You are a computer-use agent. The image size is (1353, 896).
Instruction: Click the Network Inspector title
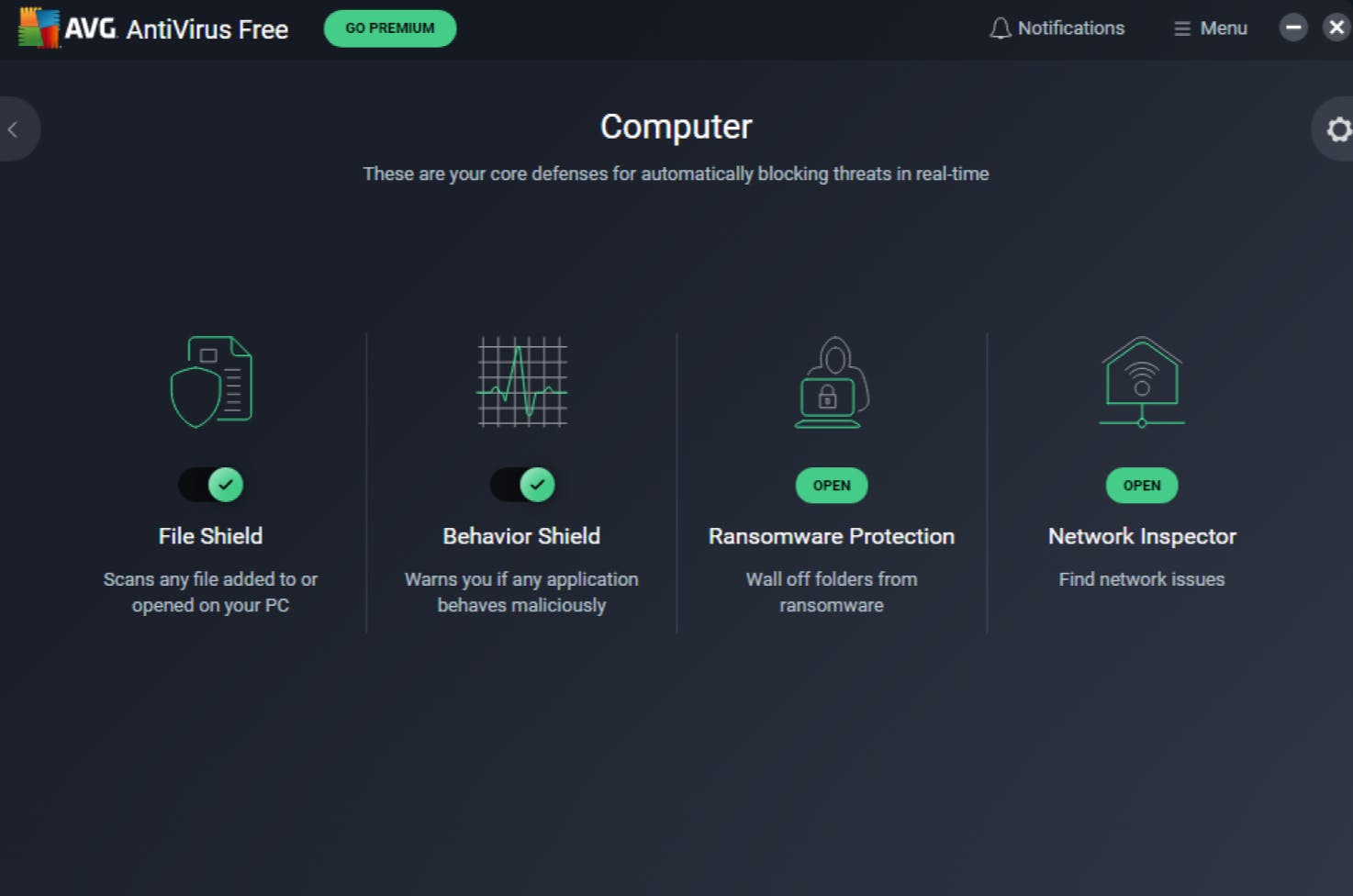[1142, 536]
